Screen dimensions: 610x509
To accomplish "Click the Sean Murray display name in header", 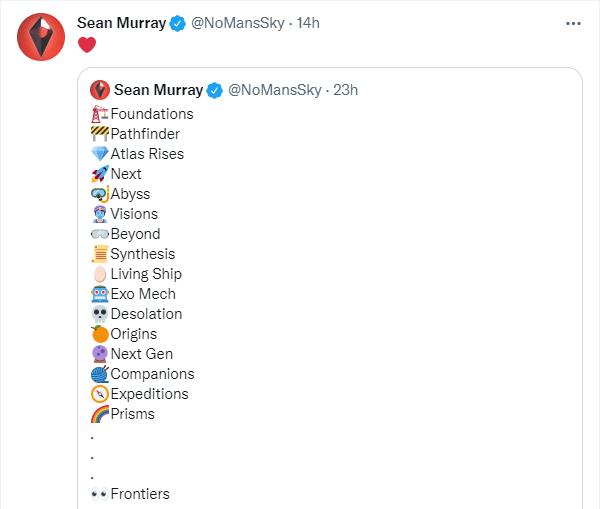I will point(121,23).
